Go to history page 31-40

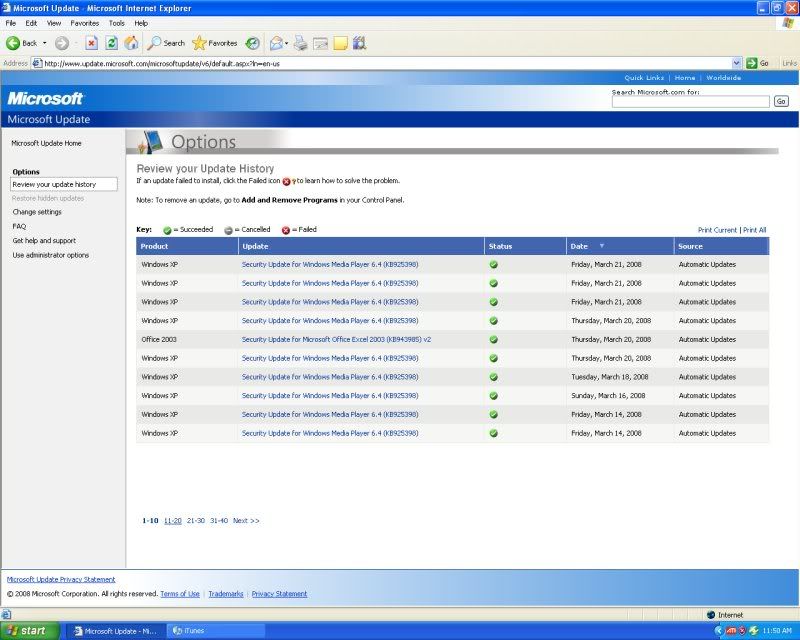pyautogui.click(x=219, y=521)
